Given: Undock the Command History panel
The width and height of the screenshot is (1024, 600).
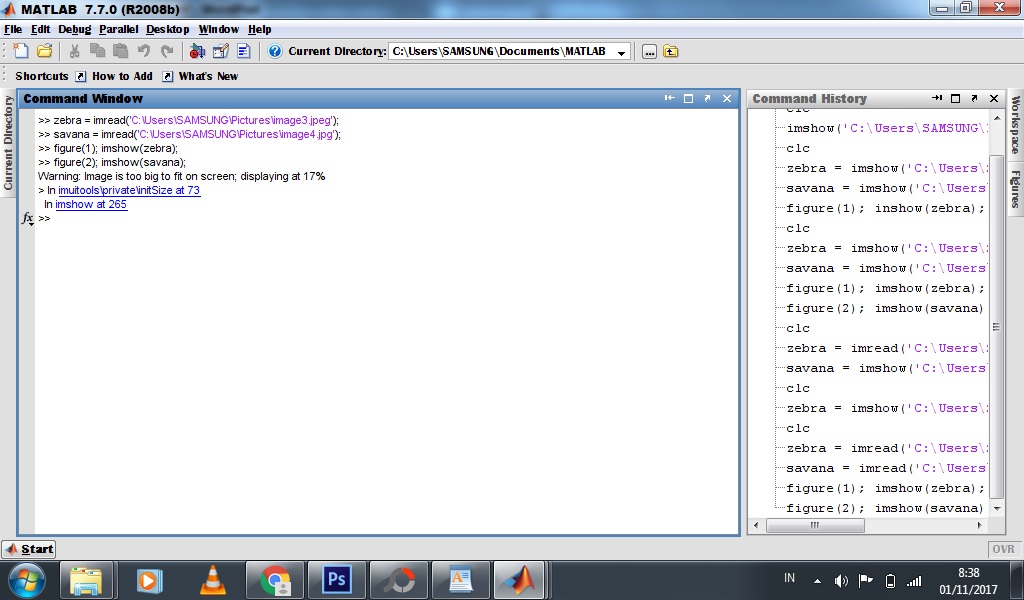Looking at the screenshot, I should (974, 98).
